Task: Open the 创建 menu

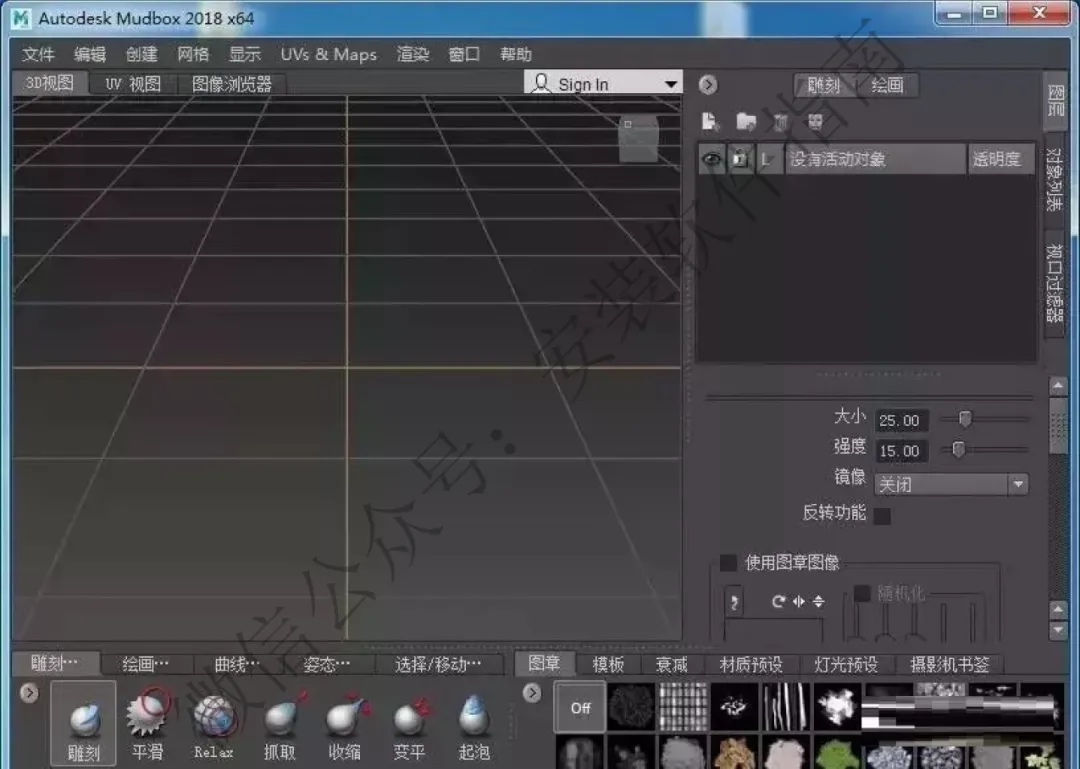Action: click(141, 54)
